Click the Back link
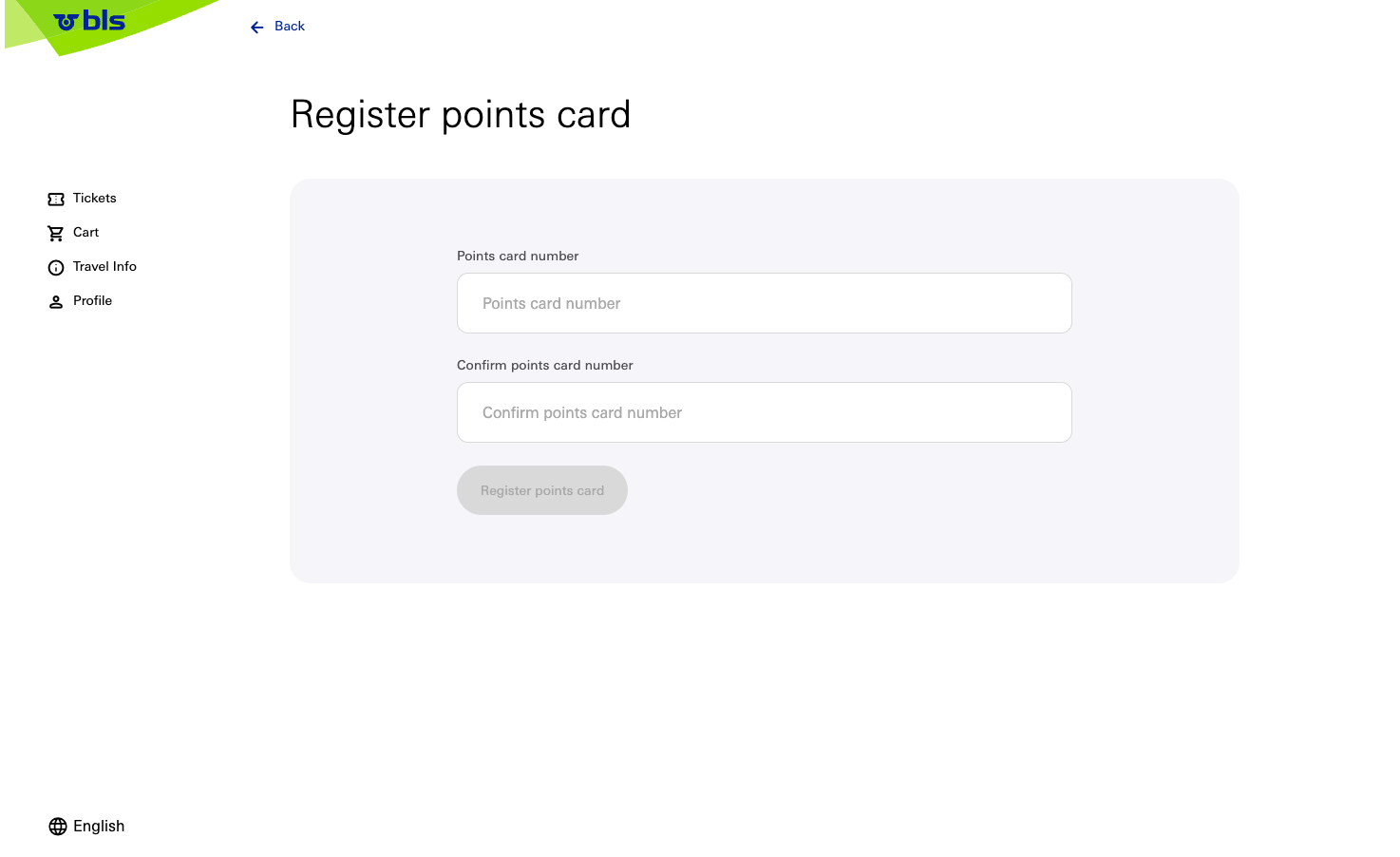Viewport: 1400px width, 857px height. pyautogui.click(x=289, y=26)
